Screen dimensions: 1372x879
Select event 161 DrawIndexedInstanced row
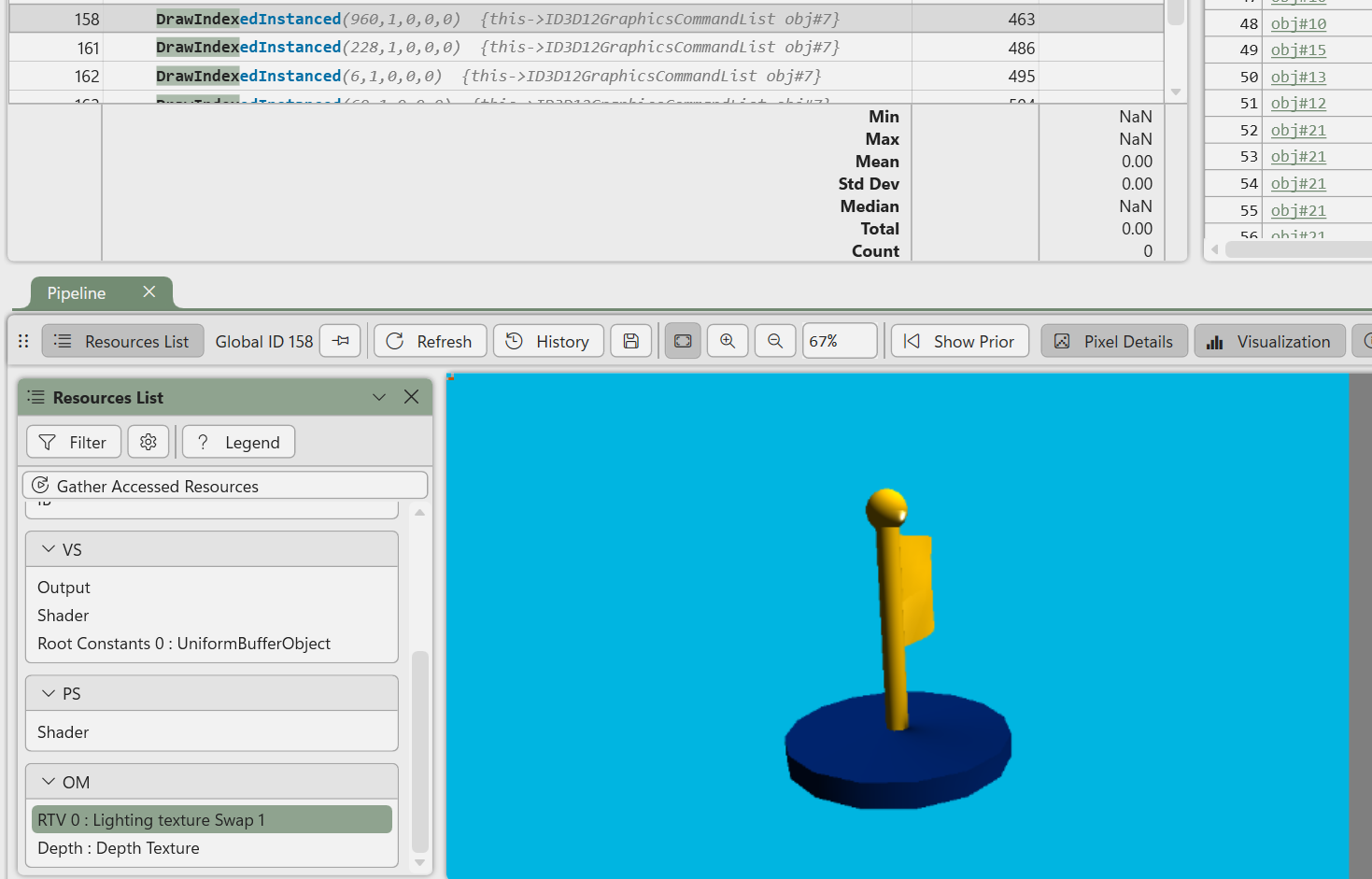[587, 48]
